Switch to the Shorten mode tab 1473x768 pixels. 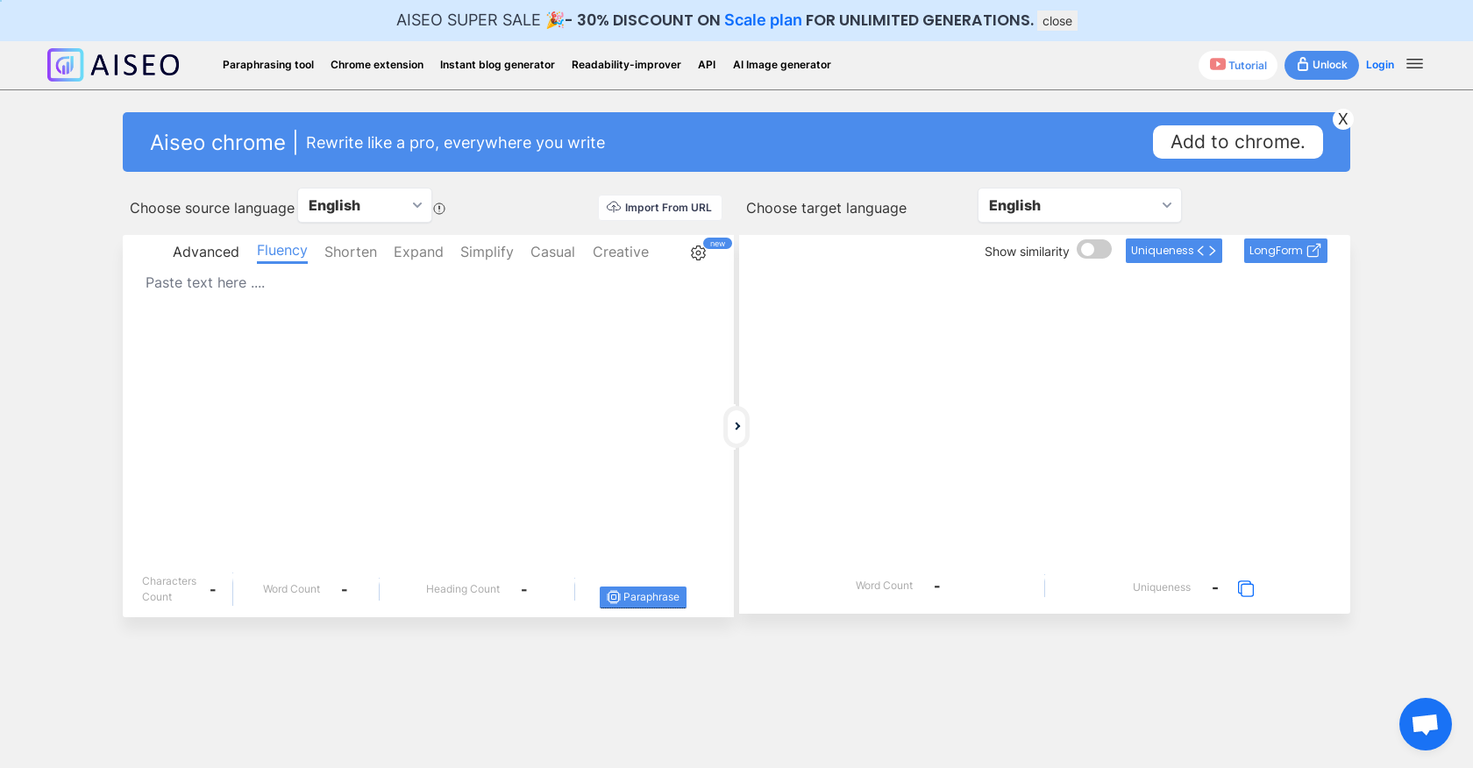point(350,252)
